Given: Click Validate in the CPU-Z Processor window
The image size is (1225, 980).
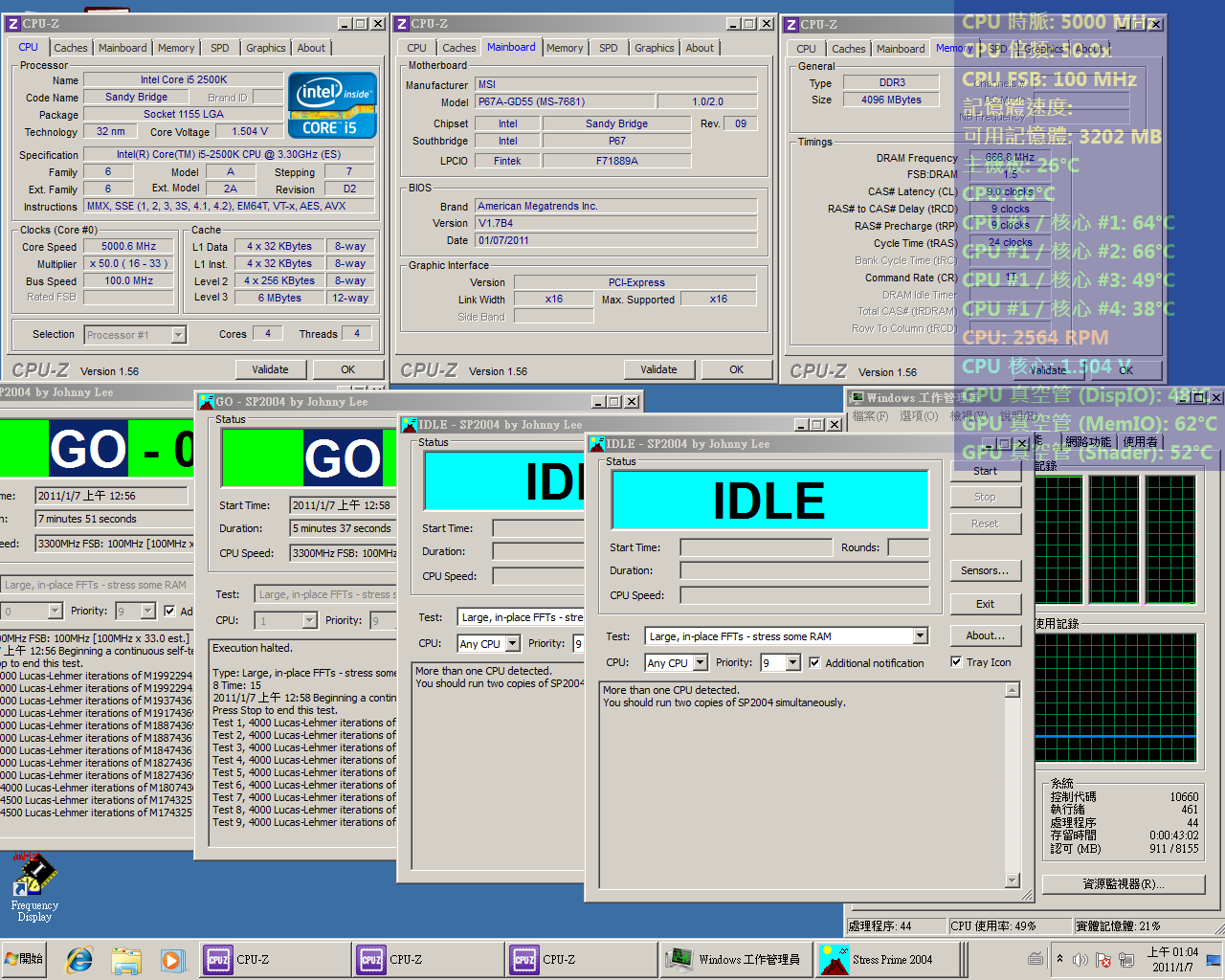Looking at the screenshot, I should [x=270, y=369].
